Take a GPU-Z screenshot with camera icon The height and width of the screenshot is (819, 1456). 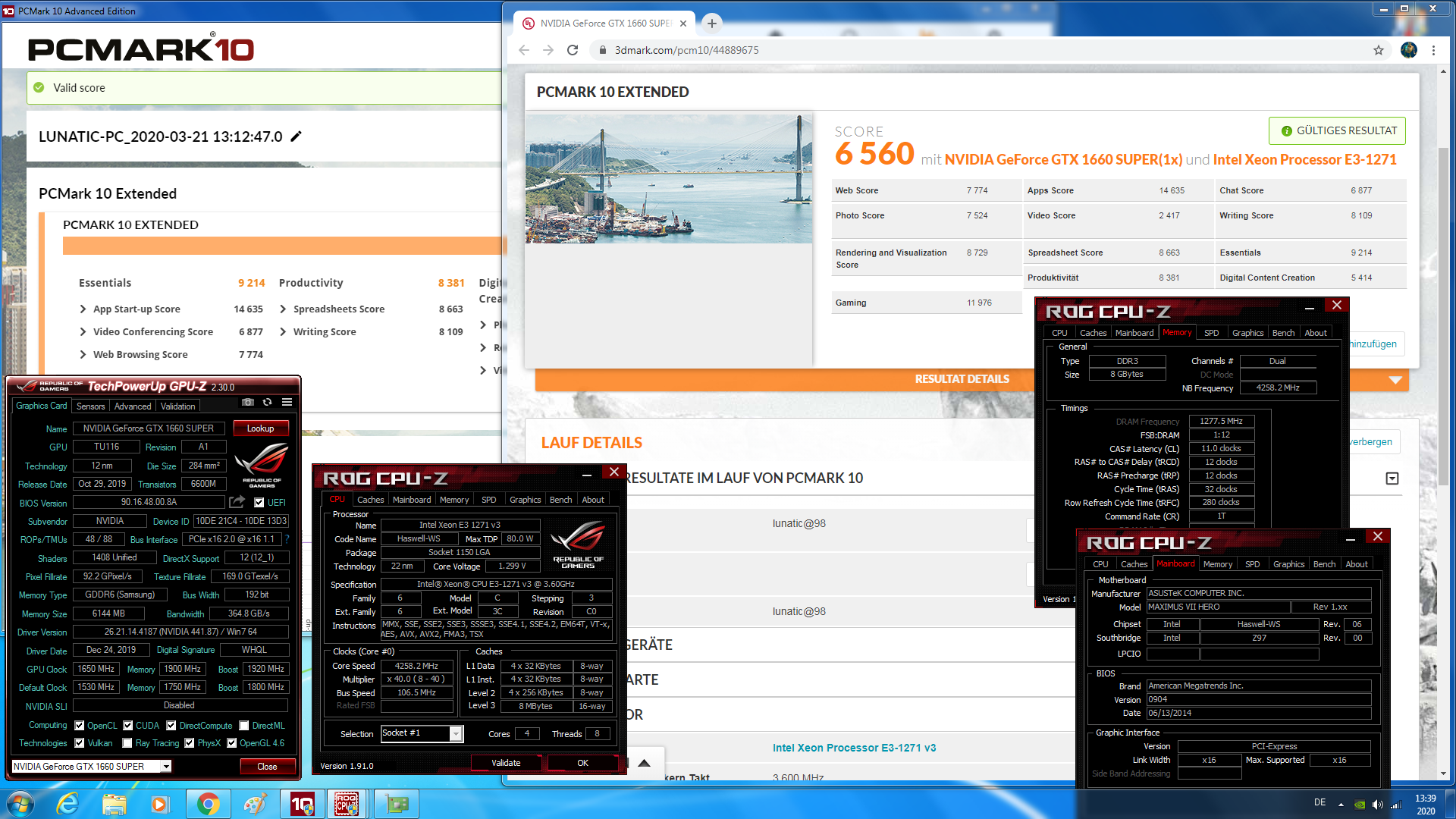(x=247, y=402)
